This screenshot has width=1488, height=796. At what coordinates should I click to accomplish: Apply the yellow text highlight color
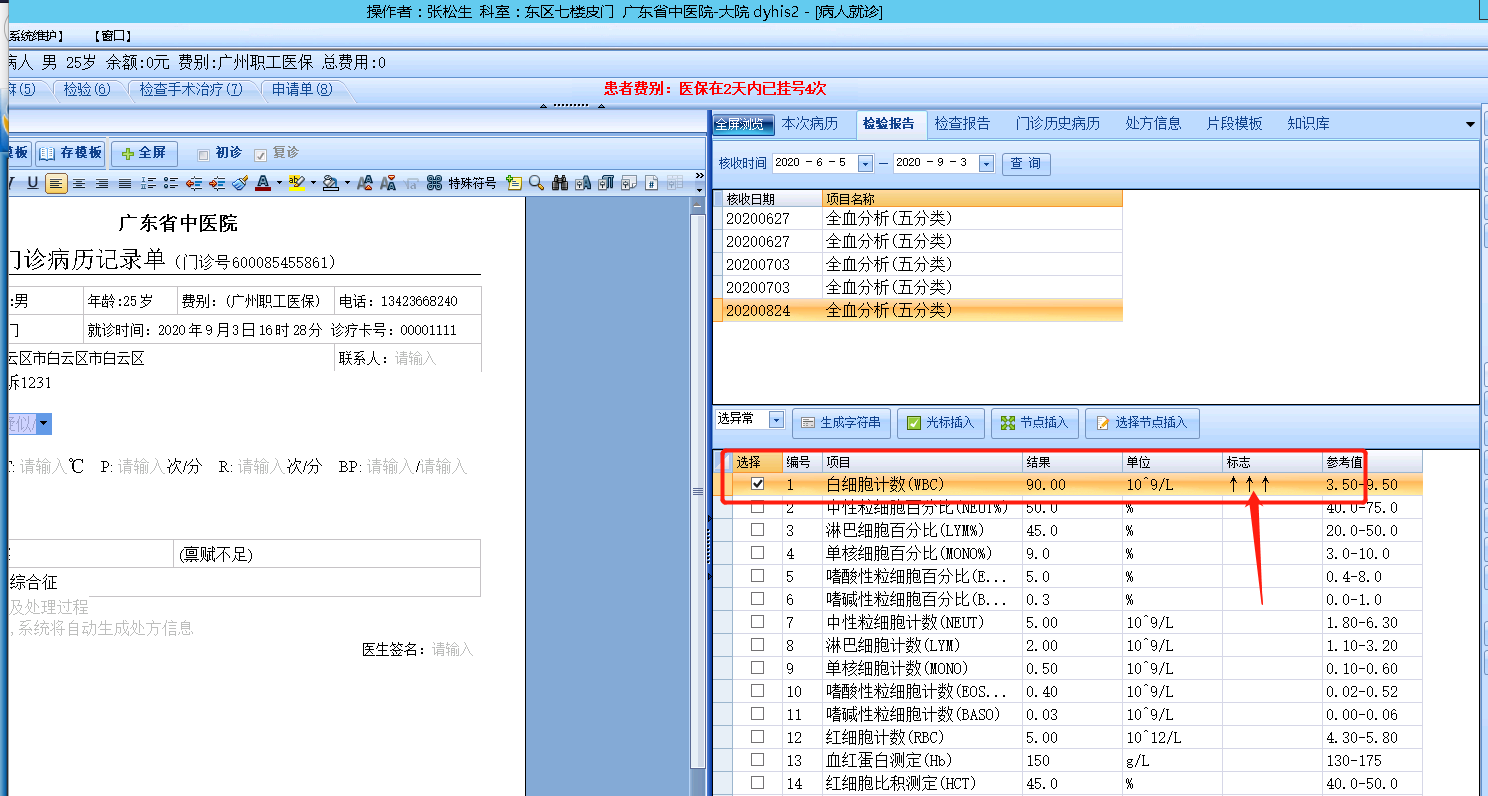(296, 183)
